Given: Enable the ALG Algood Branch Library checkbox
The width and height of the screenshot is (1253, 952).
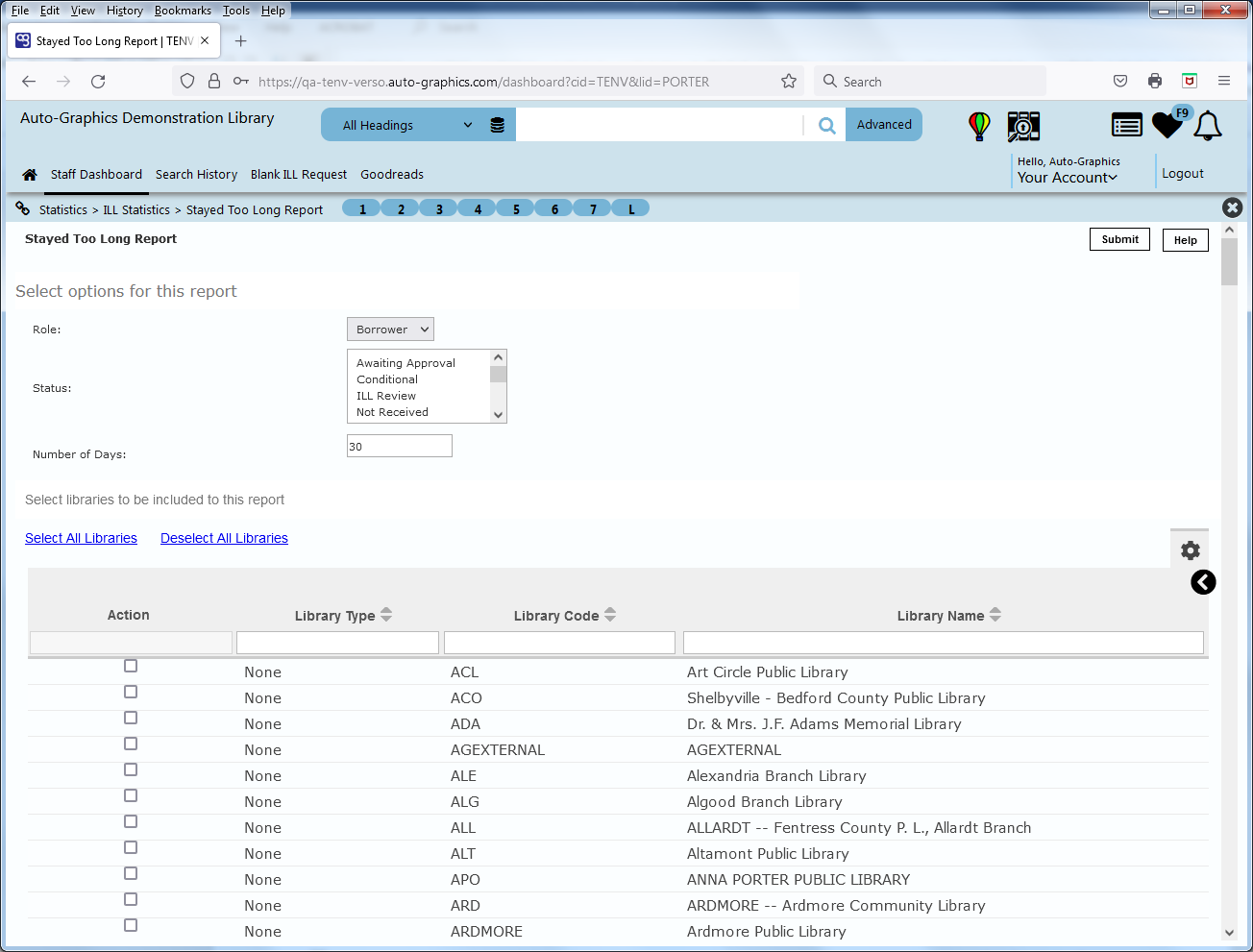Looking at the screenshot, I should tap(131, 795).
